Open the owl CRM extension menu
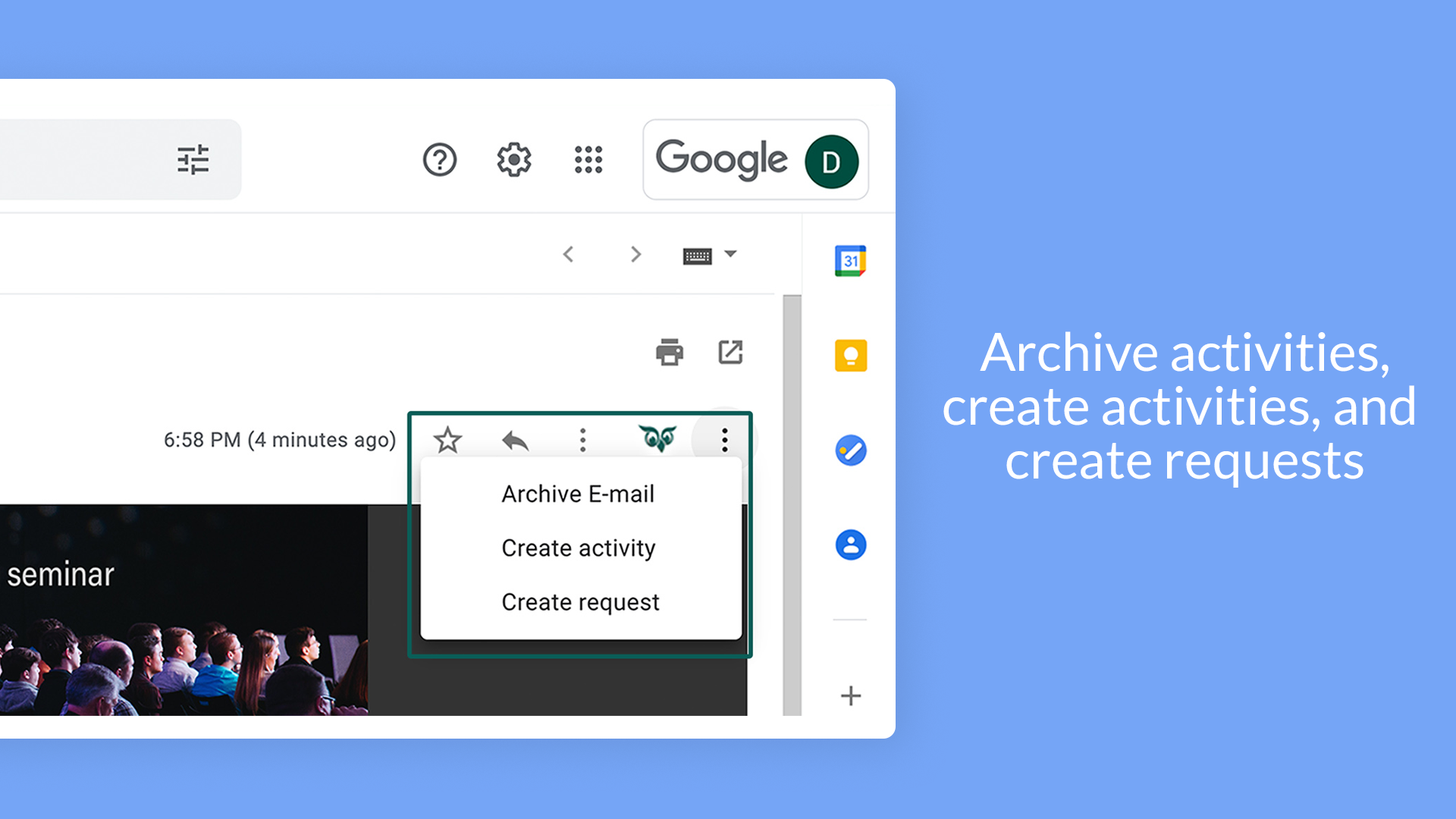This screenshot has height=819, width=1456. (x=657, y=440)
